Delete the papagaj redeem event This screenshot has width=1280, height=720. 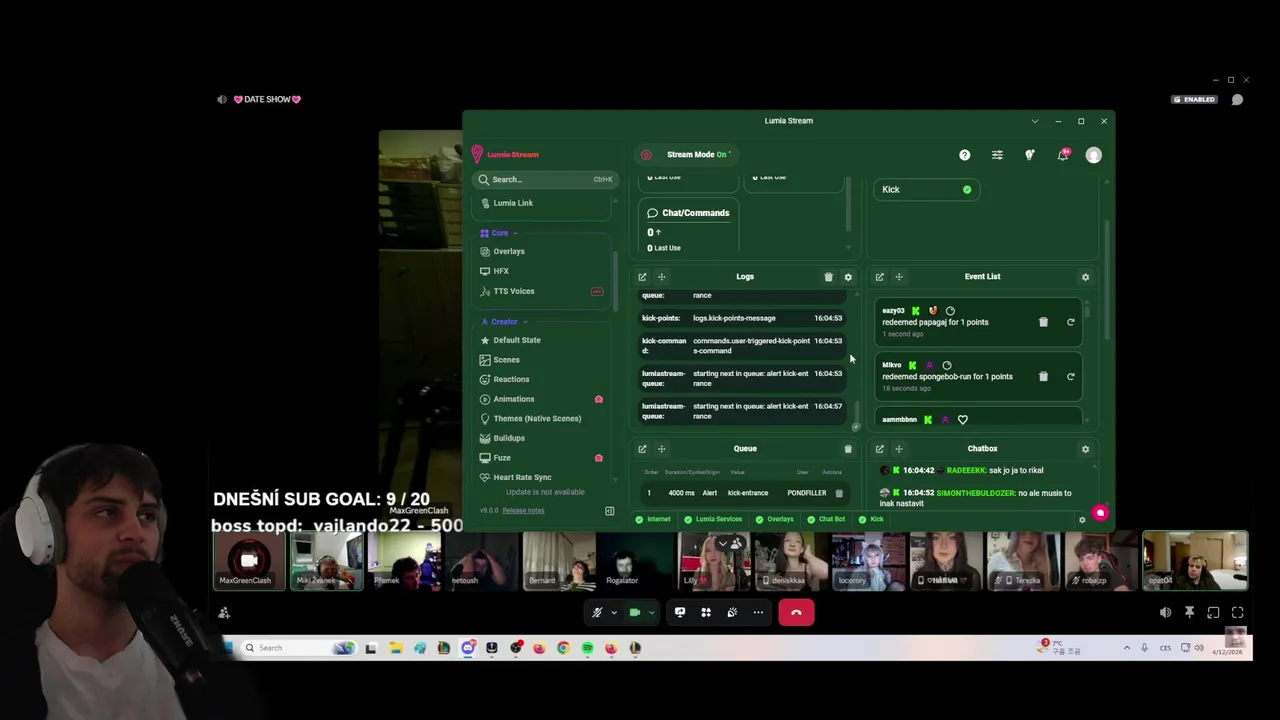1043,322
